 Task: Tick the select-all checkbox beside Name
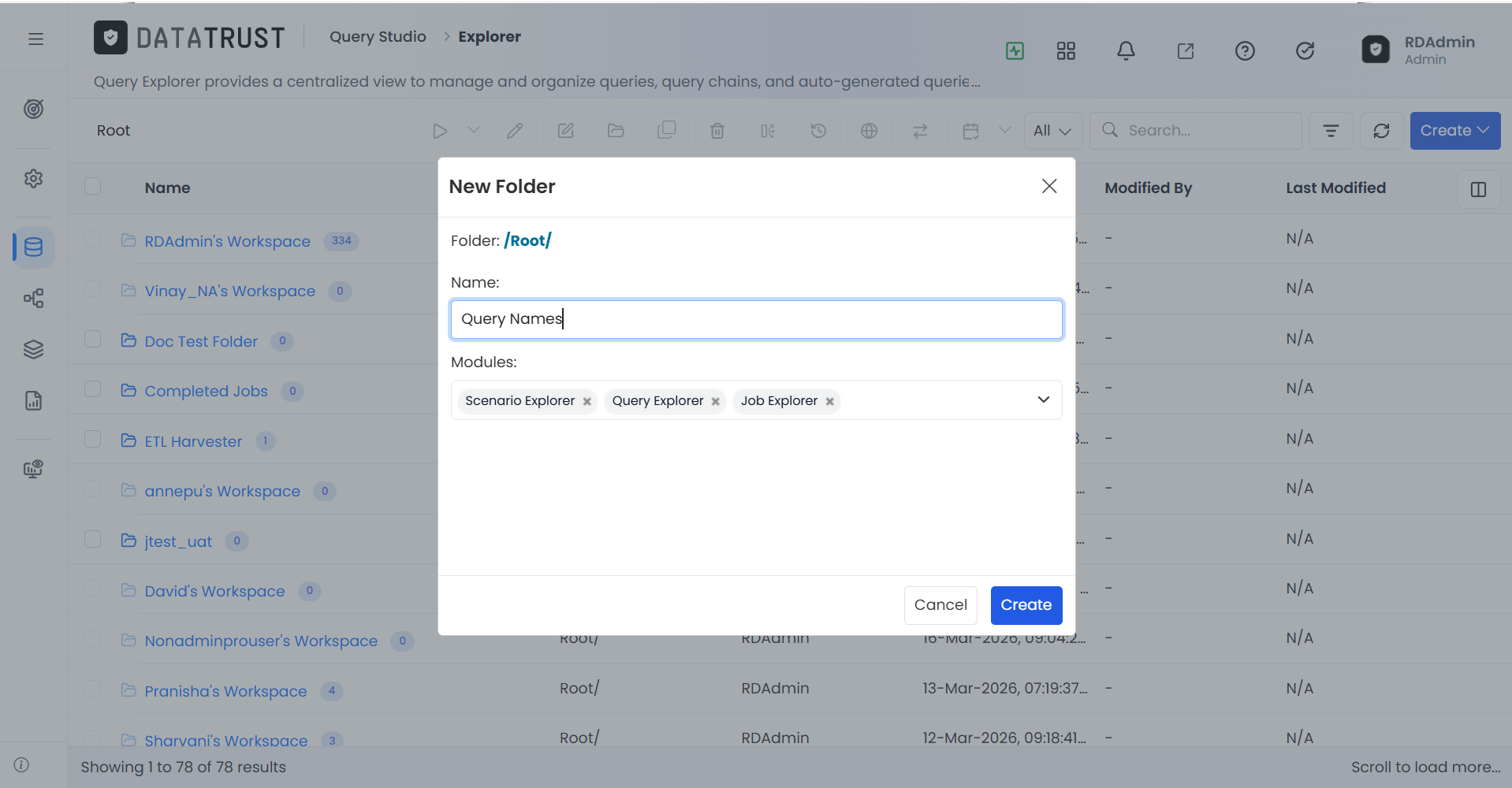click(x=93, y=187)
